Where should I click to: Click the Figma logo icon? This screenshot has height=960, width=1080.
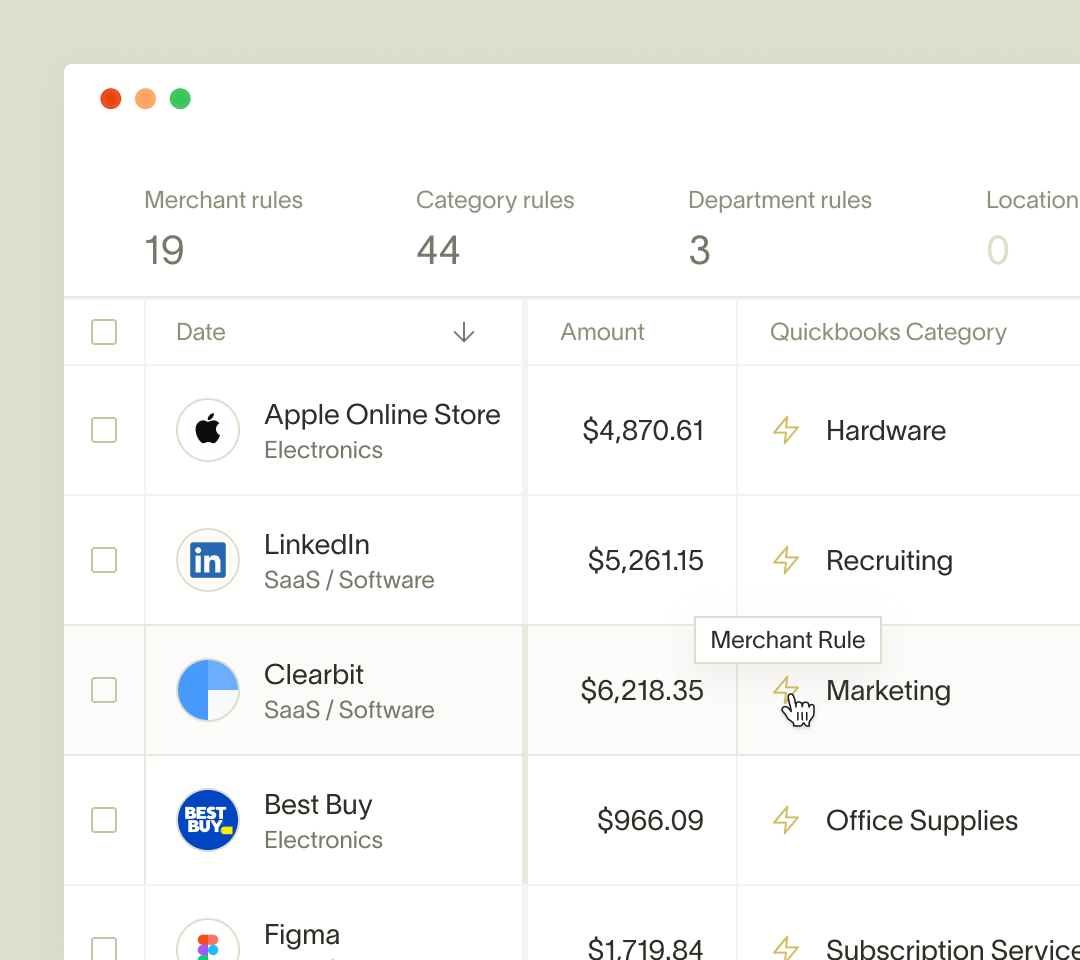click(208, 940)
